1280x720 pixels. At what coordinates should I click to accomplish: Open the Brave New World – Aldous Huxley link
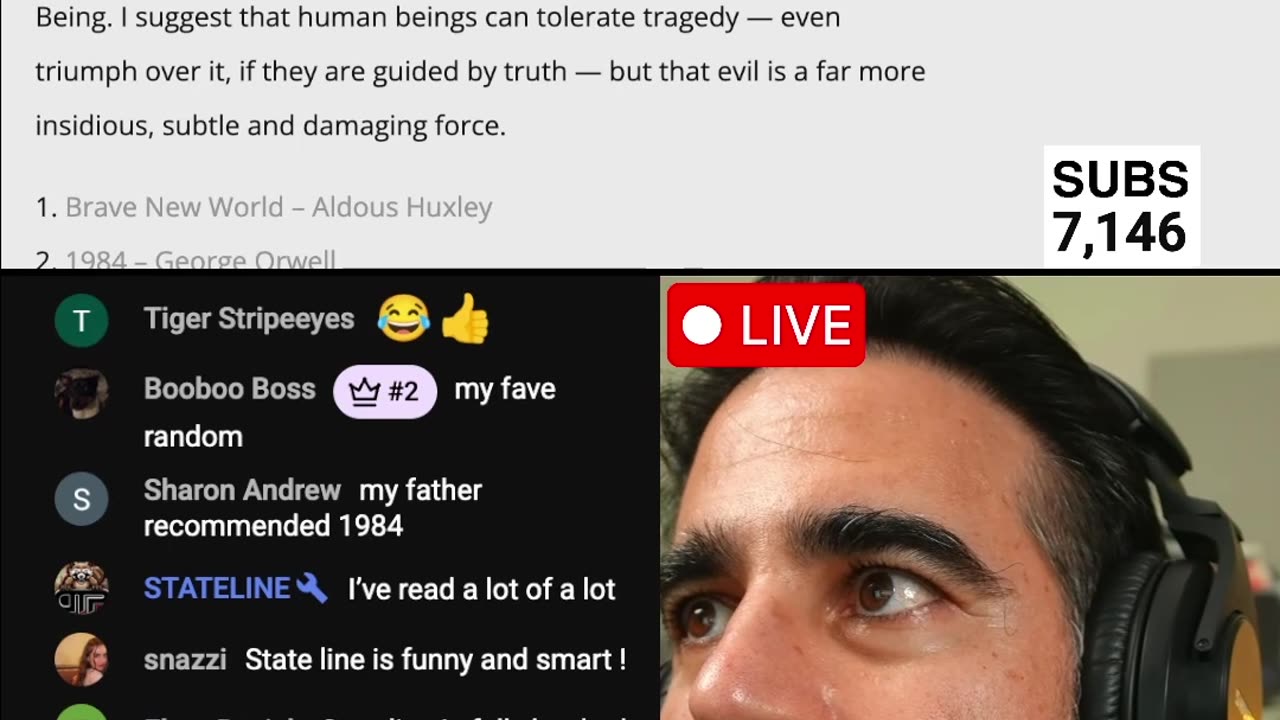(279, 207)
